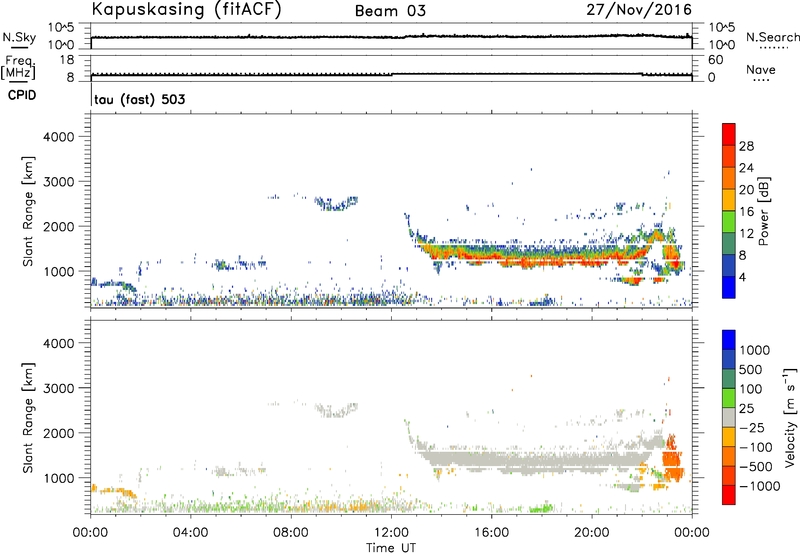Click the '04:00' time axis tick label
This screenshot has width=800, height=554.
tap(190, 533)
